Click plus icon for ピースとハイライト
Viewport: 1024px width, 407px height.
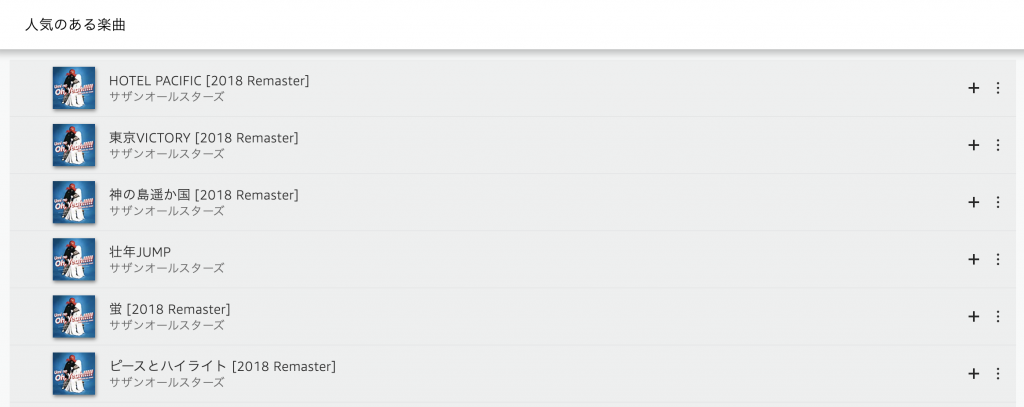973,374
